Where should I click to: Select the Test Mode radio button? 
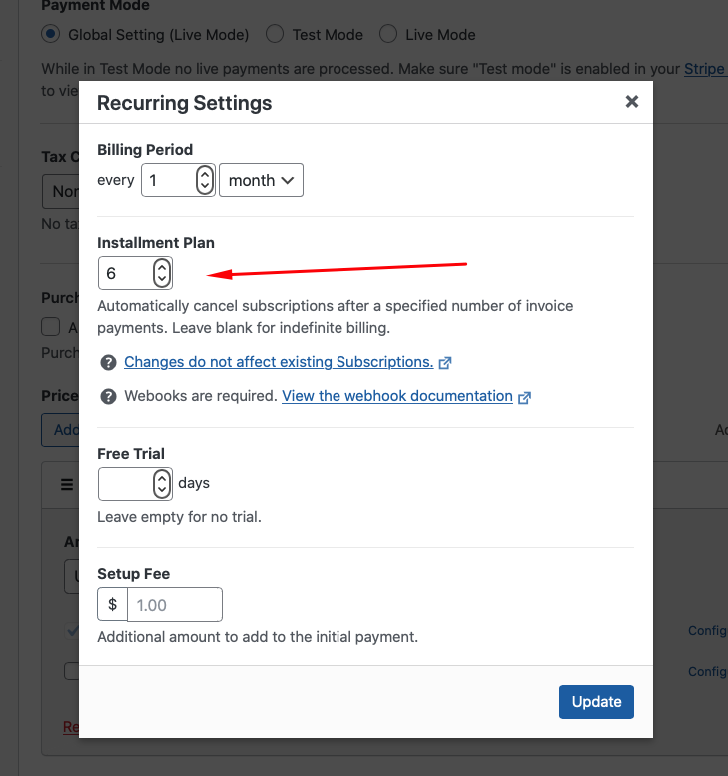pyautogui.click(x=275, y=34)
